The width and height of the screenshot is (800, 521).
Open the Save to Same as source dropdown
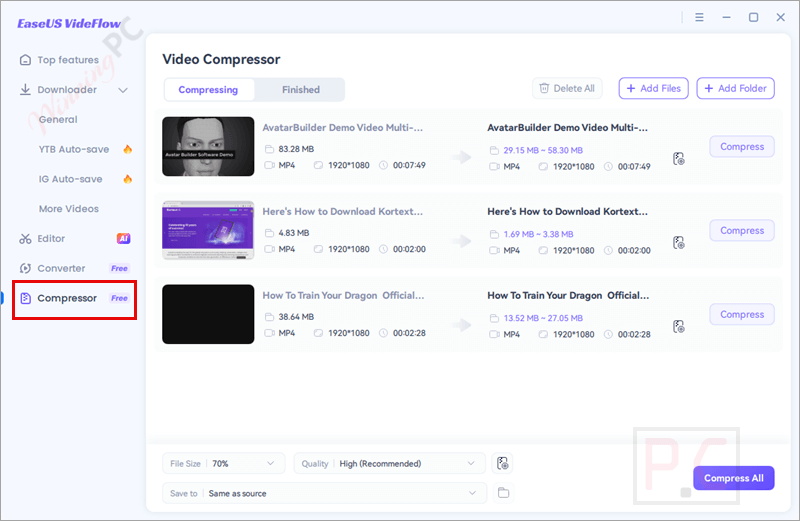tap(324, 493)
